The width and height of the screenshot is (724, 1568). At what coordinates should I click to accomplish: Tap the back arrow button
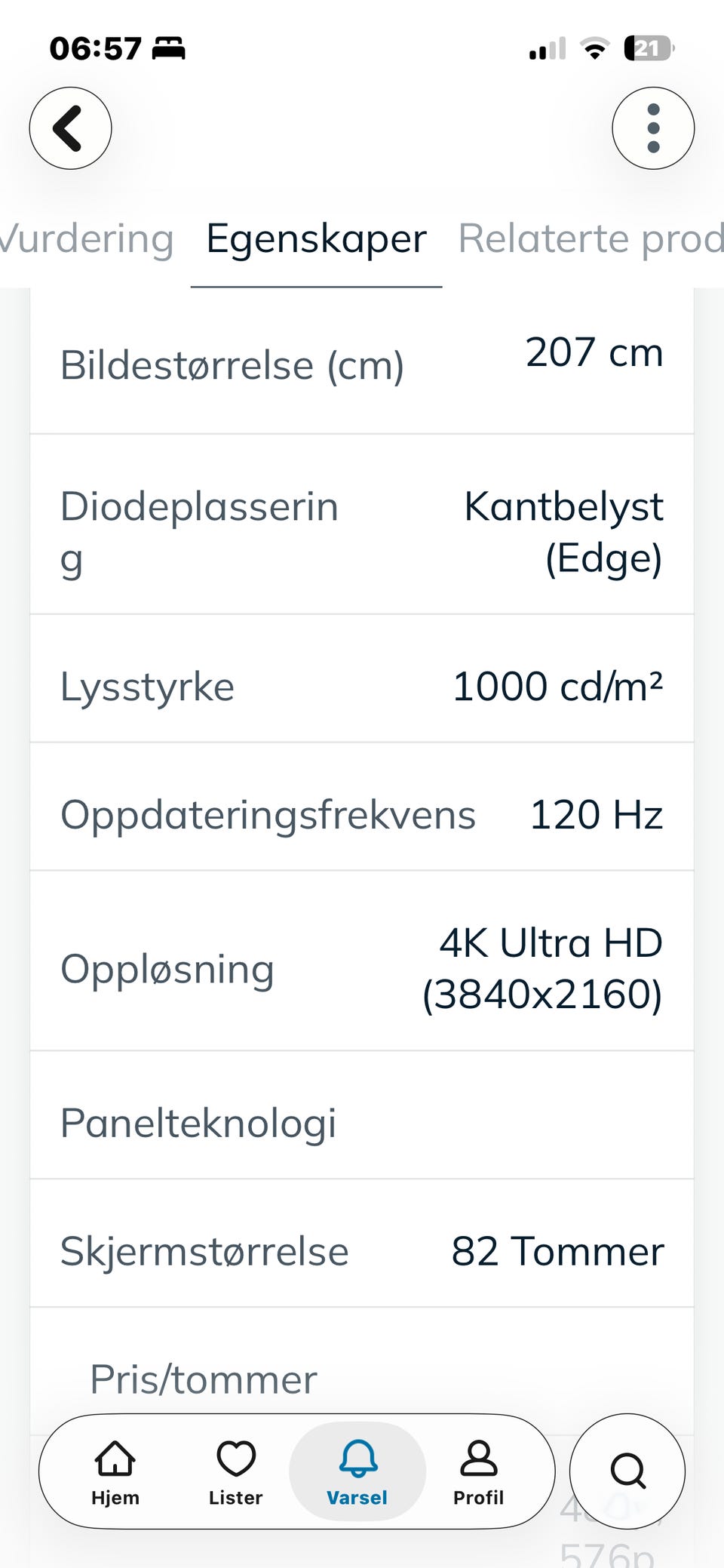coord(70,128)
